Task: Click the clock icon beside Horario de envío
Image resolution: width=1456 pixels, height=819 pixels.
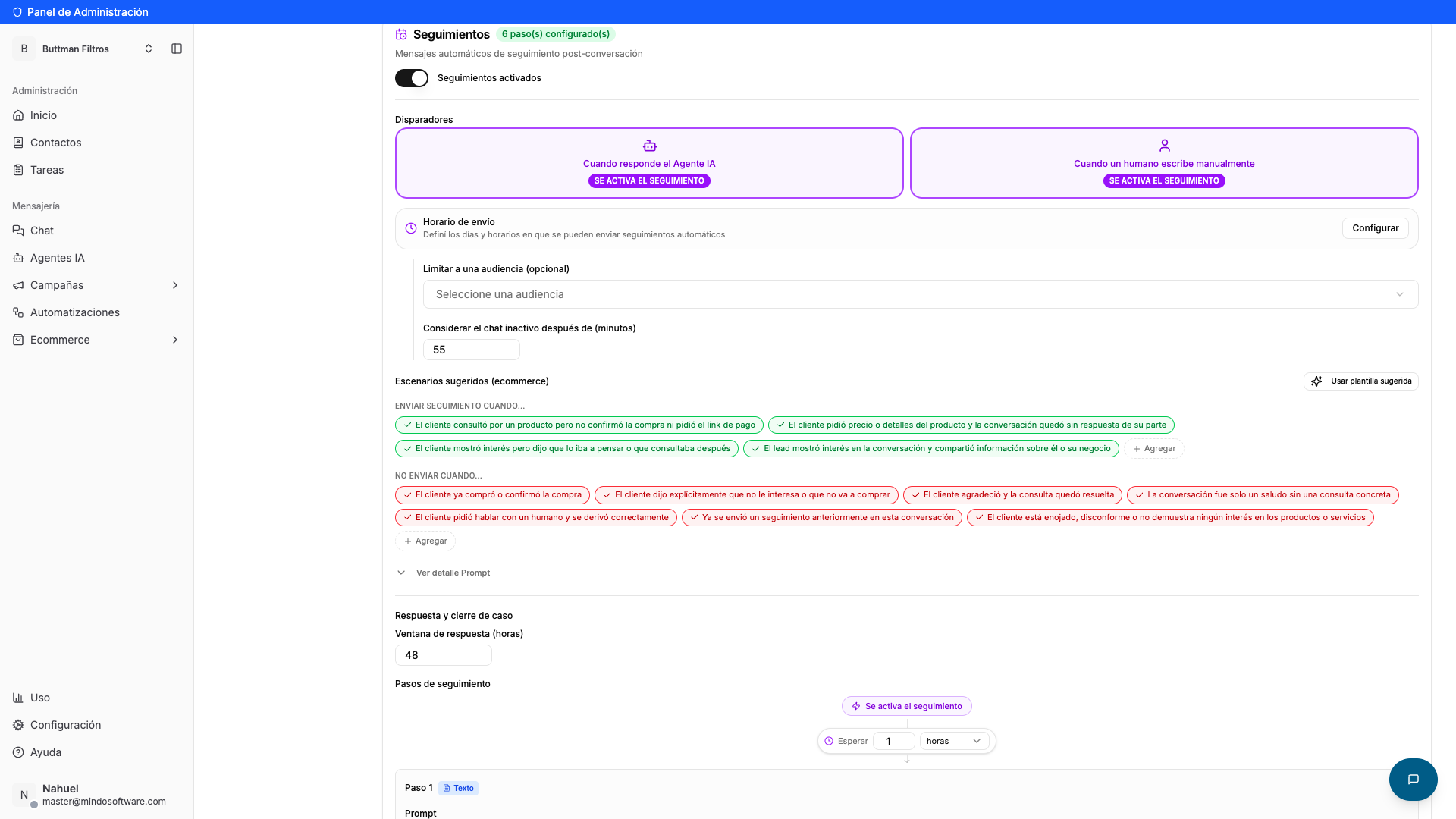Action: [411, 228]
